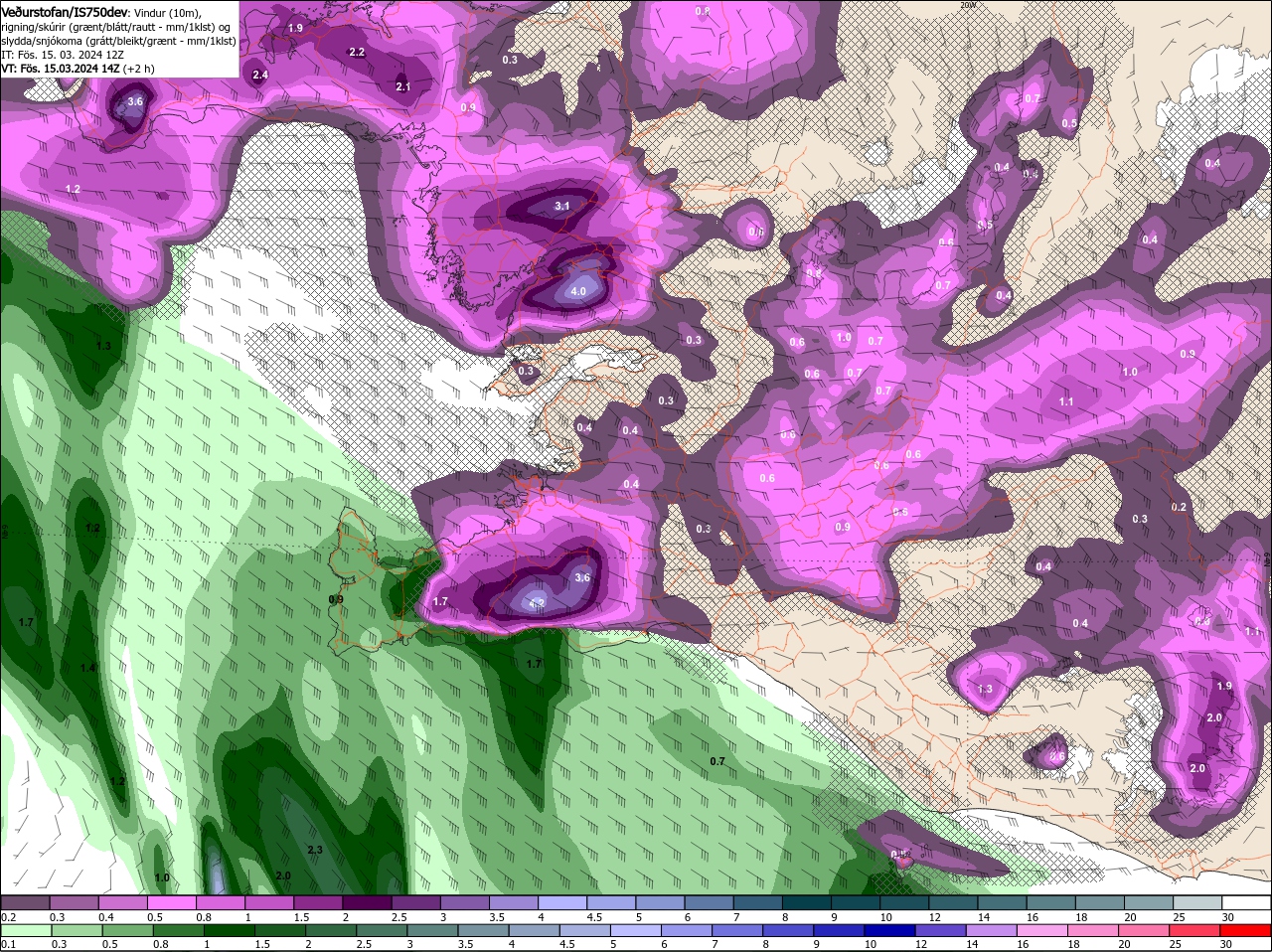
Task: Click the 'slydda/snjókoma (grátt/bleikt/grænt' description line
Action: 119,41
